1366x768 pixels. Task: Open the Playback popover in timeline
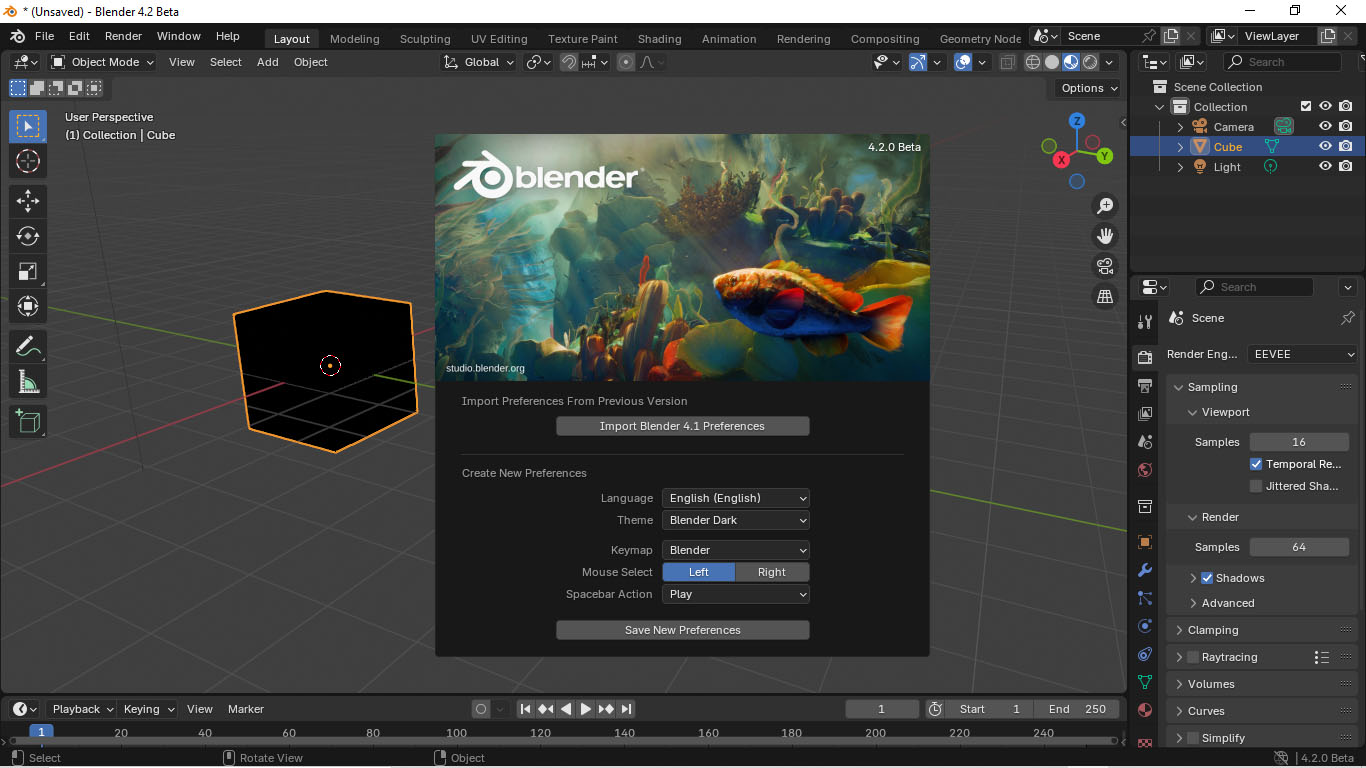tap(83, 709)
